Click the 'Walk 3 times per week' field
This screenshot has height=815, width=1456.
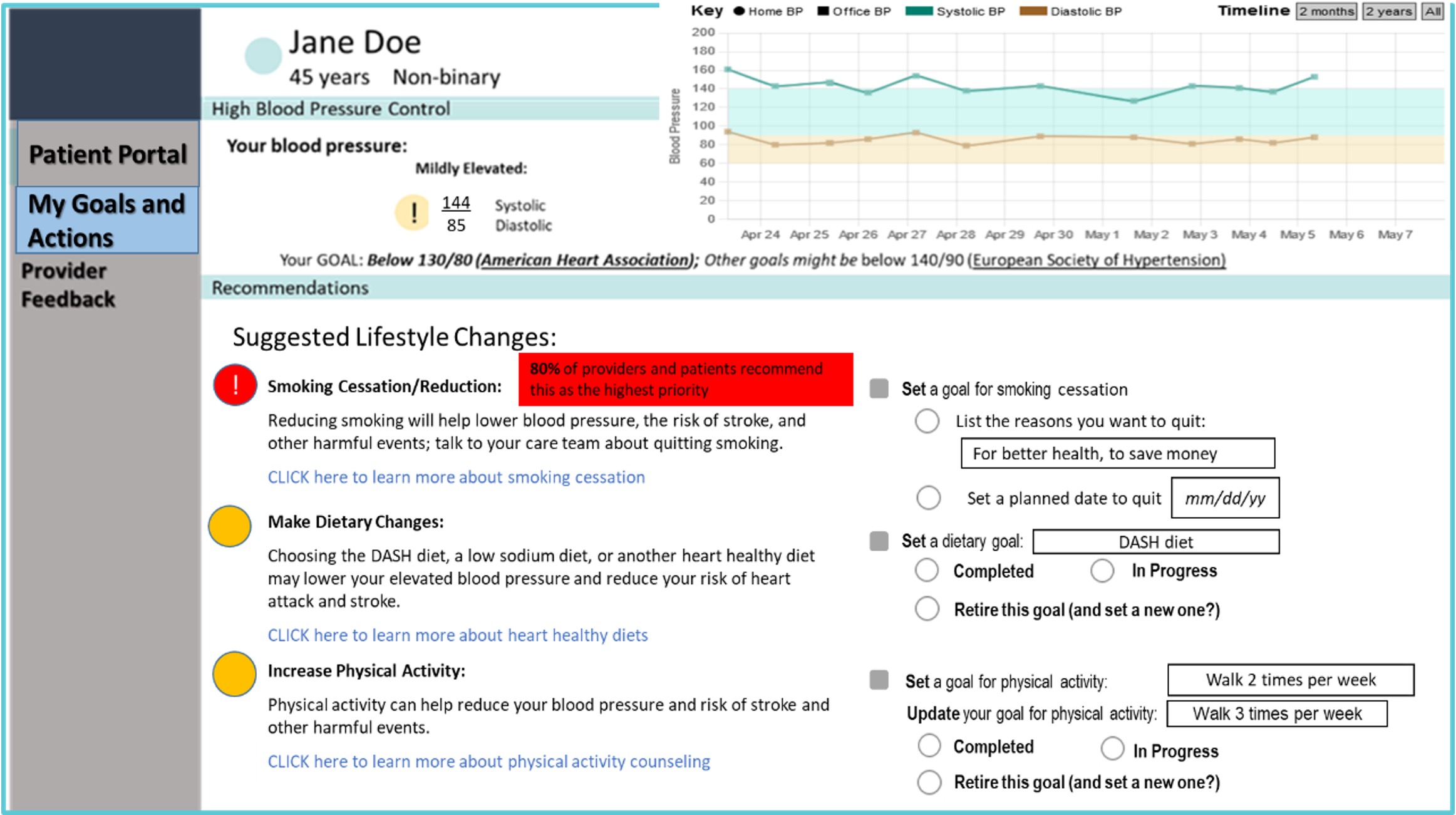tap(1277, 714)
